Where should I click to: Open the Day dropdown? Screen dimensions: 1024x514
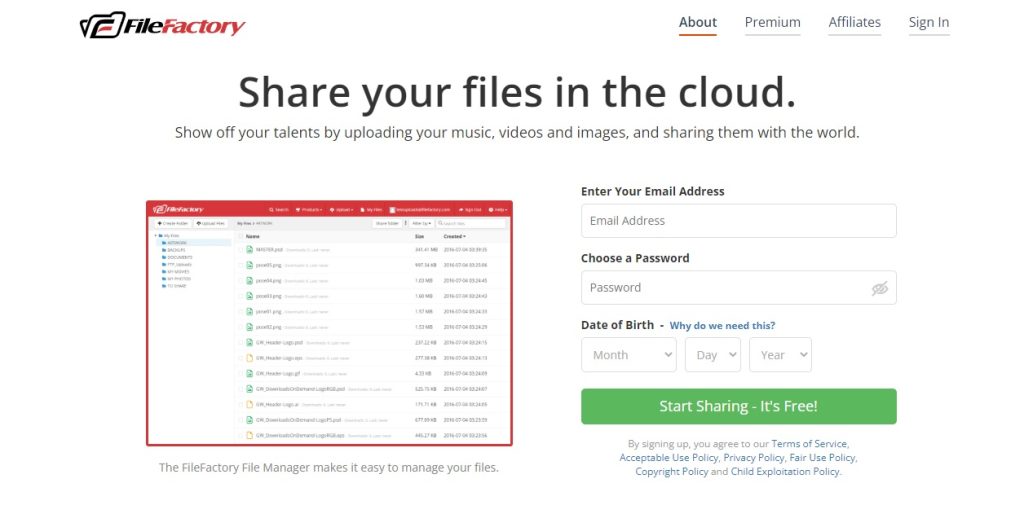point(712,355)
